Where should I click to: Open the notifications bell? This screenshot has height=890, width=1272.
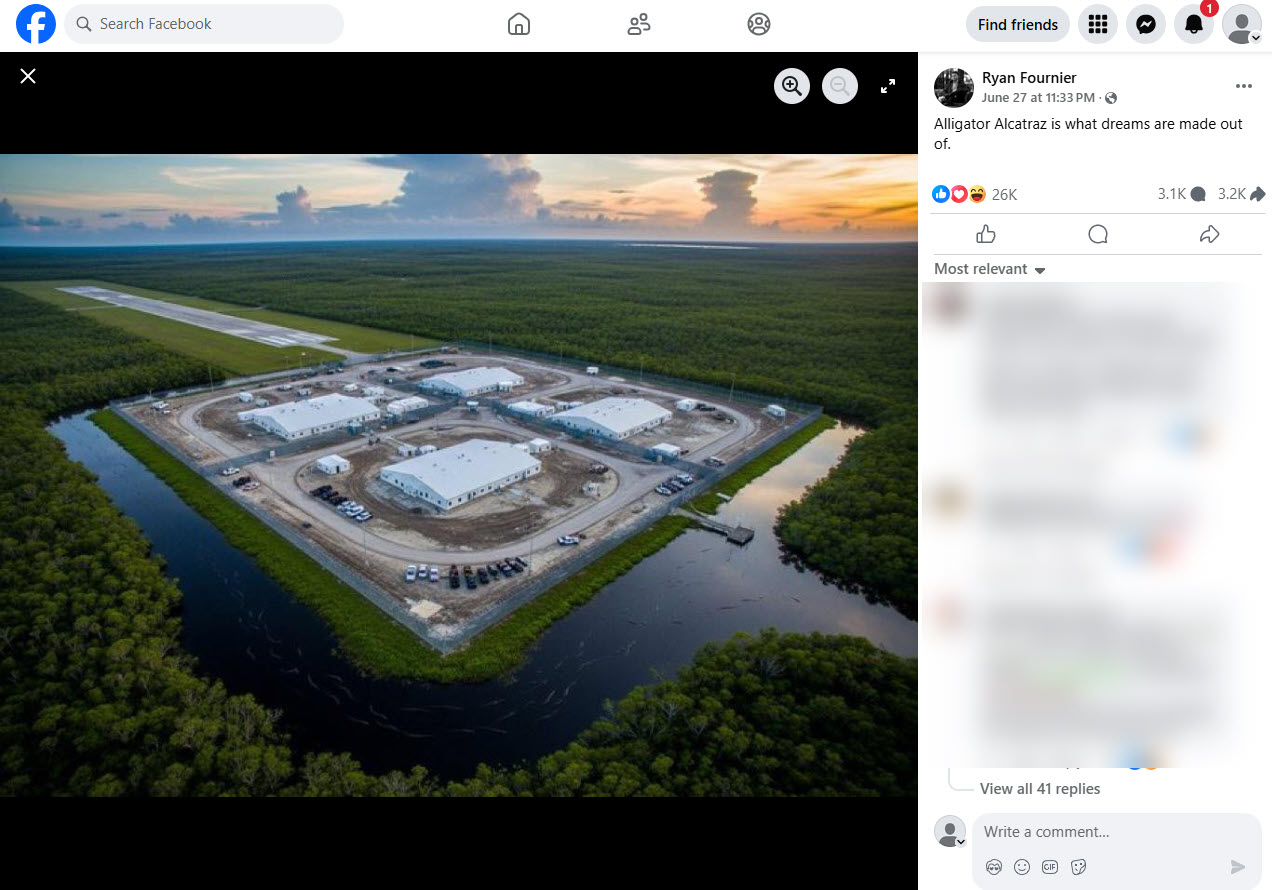pos(1194,24)
